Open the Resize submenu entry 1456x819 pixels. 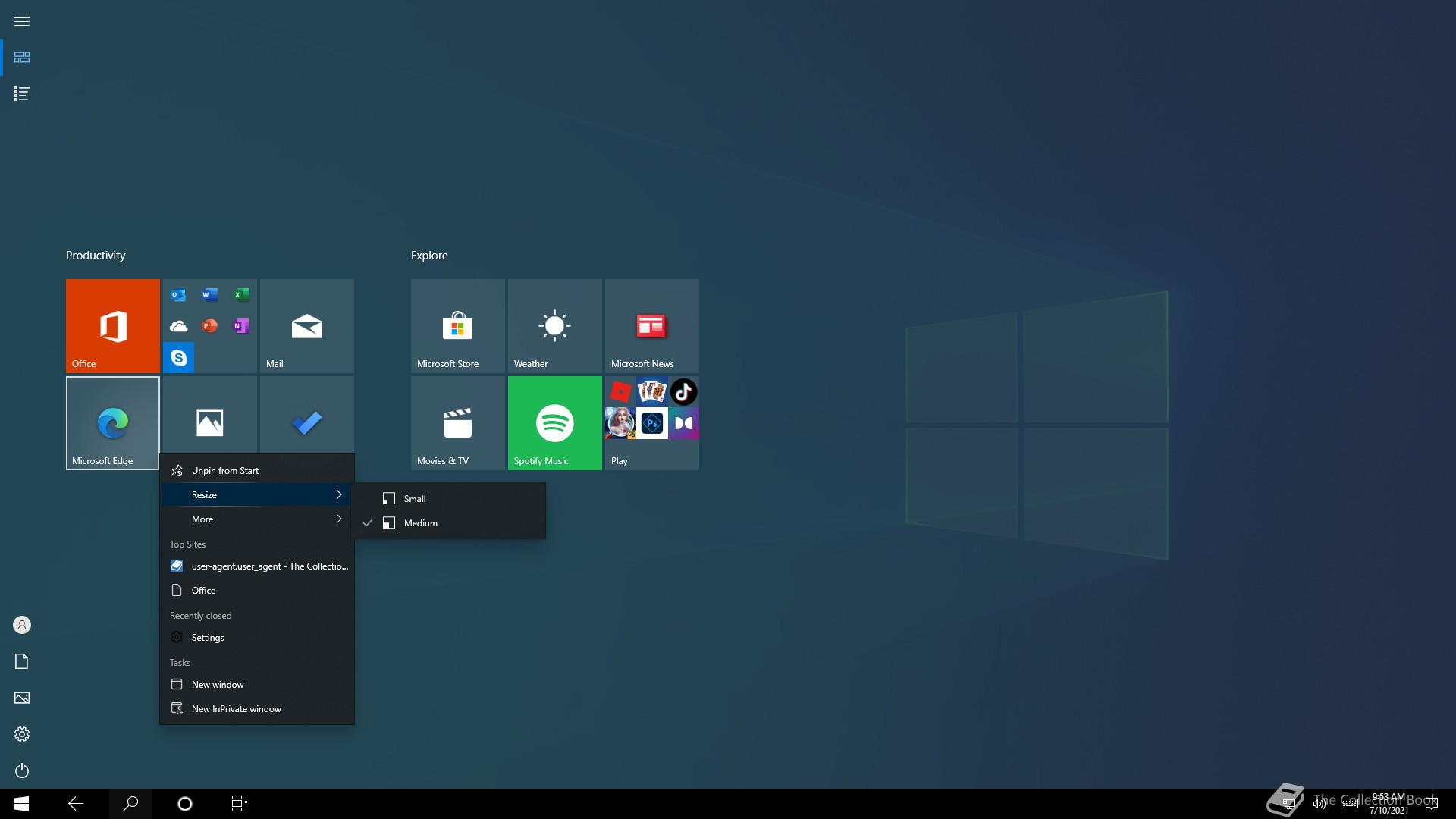point(257,495)
